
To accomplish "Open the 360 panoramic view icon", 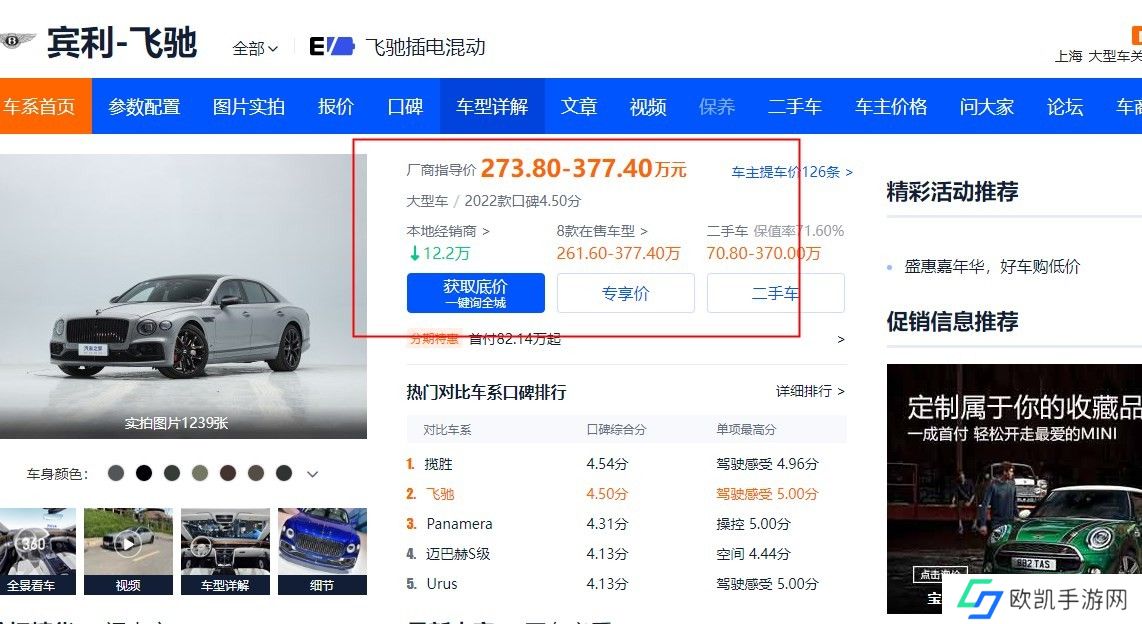I will click(x=34, y=541).
